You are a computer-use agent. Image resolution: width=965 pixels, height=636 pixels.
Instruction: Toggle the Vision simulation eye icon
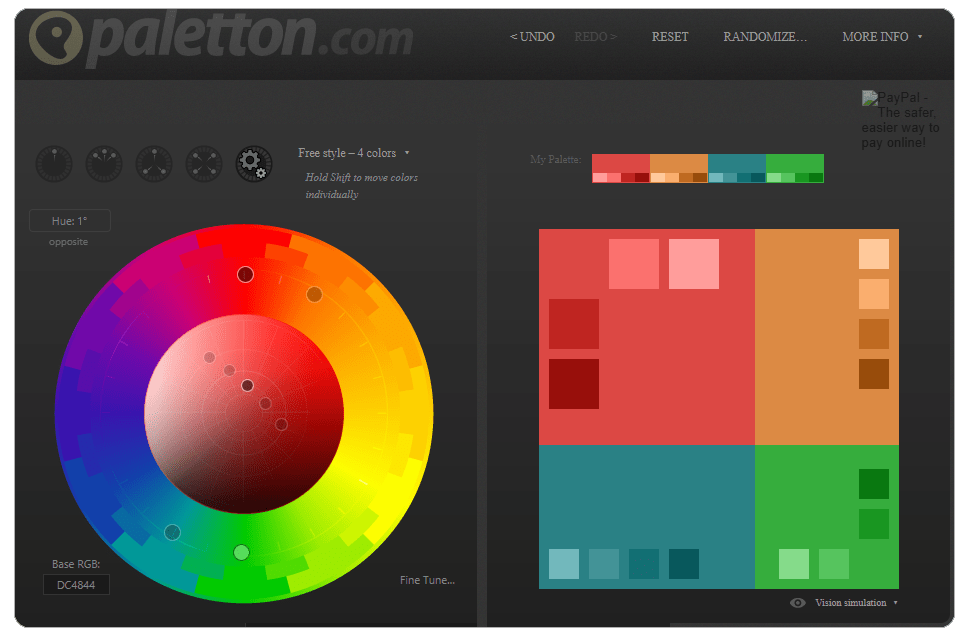(798, 603)
